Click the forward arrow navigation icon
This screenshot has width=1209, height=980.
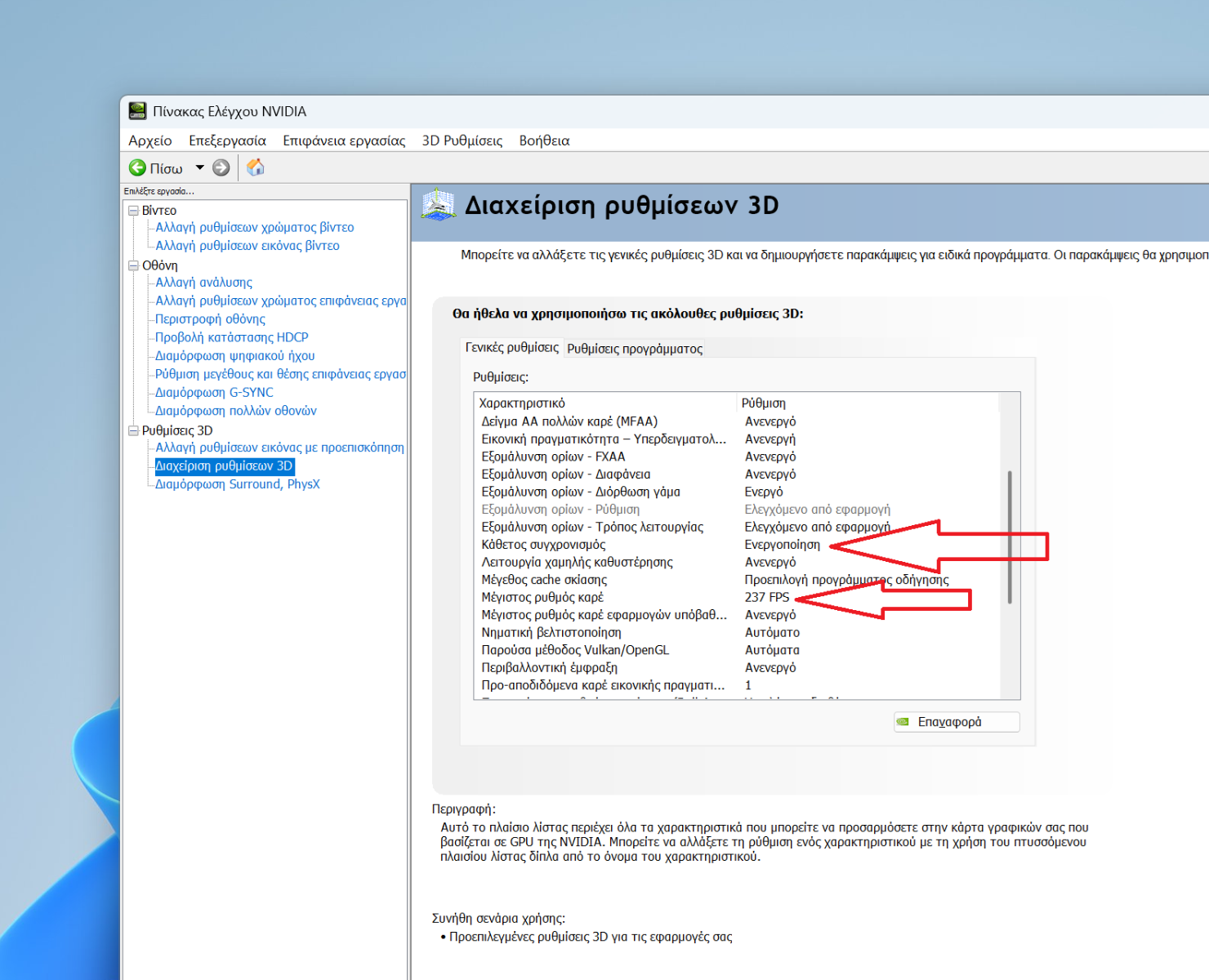click(221, 167)
